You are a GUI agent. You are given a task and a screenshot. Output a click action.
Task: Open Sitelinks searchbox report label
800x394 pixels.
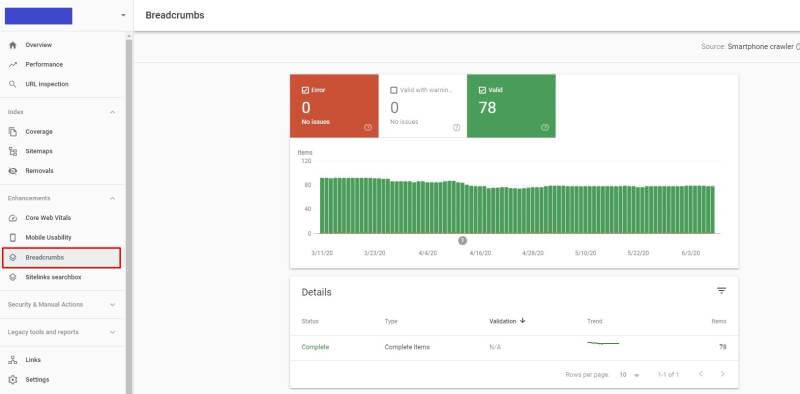click(54, 277)
